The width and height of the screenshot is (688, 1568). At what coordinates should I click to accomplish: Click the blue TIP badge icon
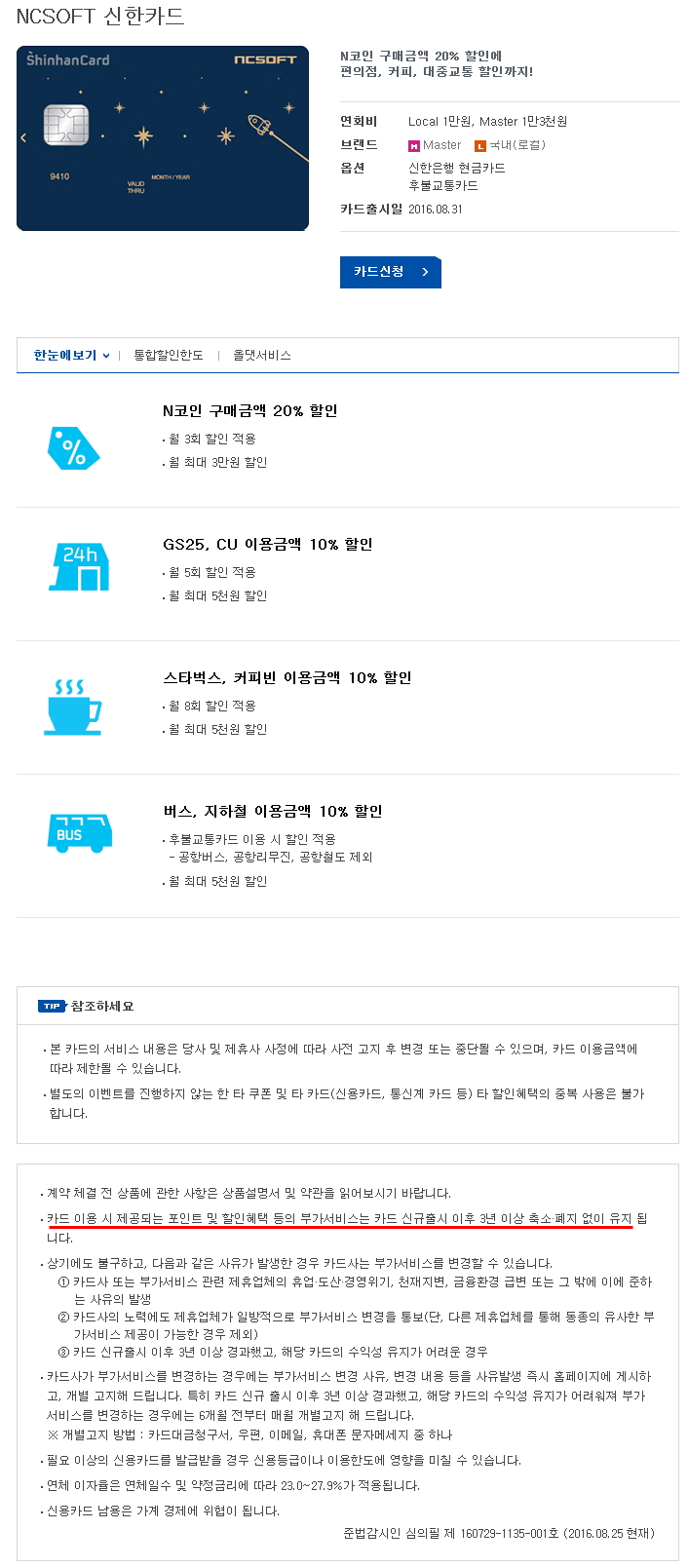pos(52,1006)
